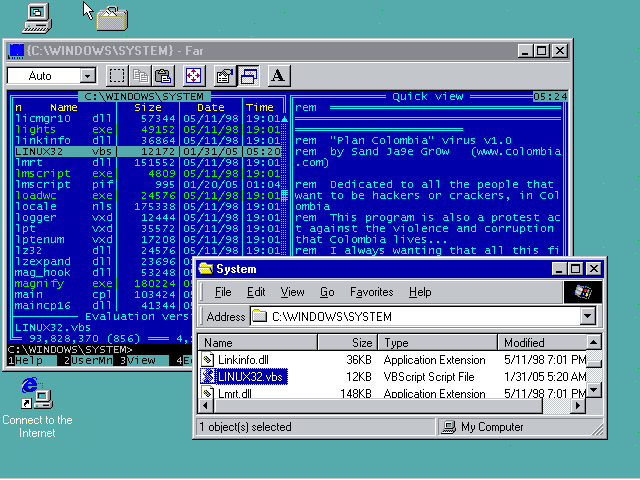Expand the Address bar dropdown arrow
The height and width of the screenshot is (480, 640).
tap(587, 316)
